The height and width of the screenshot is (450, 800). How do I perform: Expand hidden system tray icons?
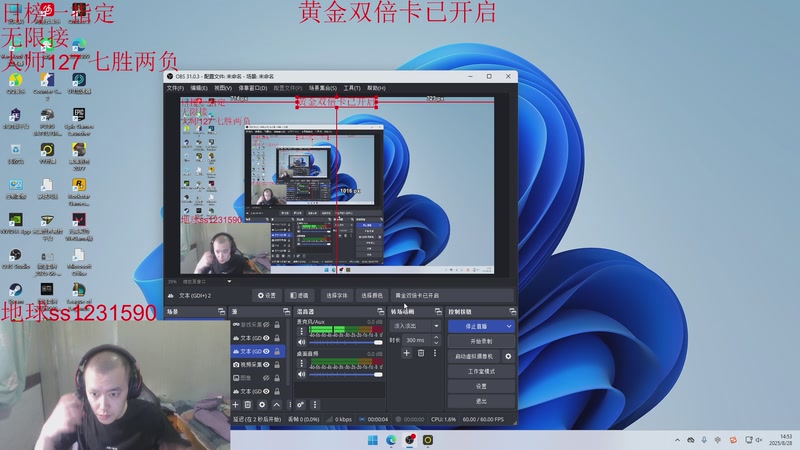pyautogui.click(x=677, y=440)
